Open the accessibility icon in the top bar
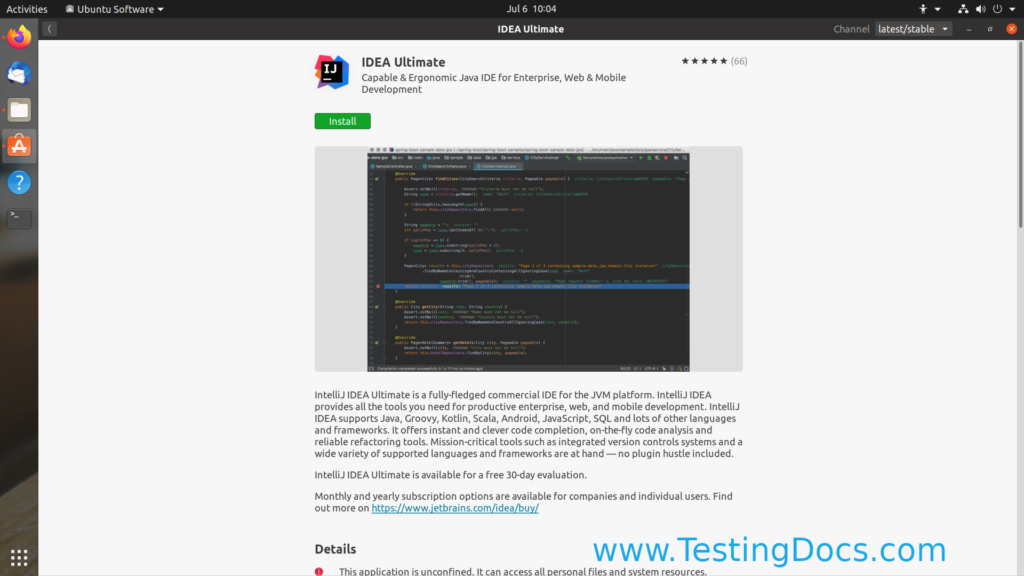The width and height of the screenshot is (1024, 576). [924, 8]
